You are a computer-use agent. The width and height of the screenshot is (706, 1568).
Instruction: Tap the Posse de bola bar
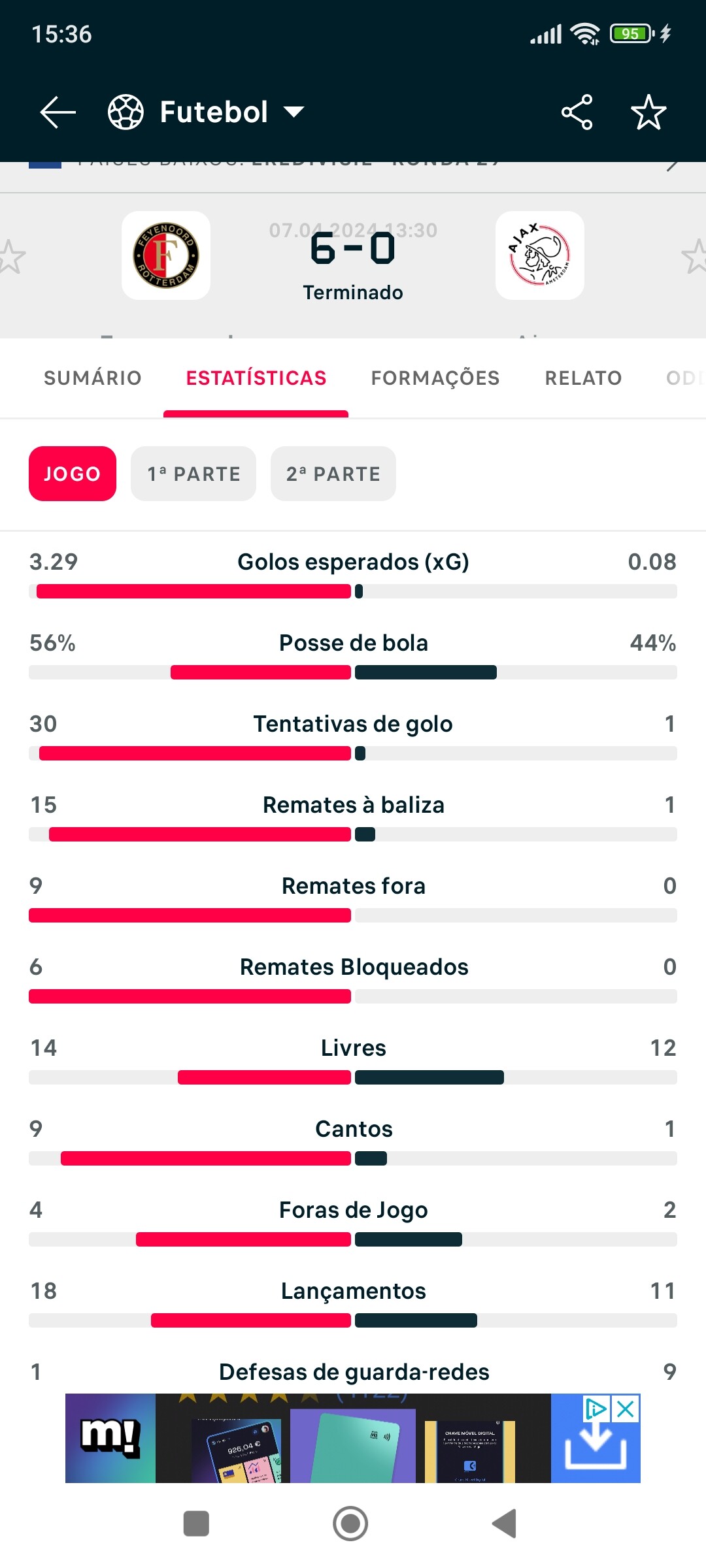click(x=353, y=672)
